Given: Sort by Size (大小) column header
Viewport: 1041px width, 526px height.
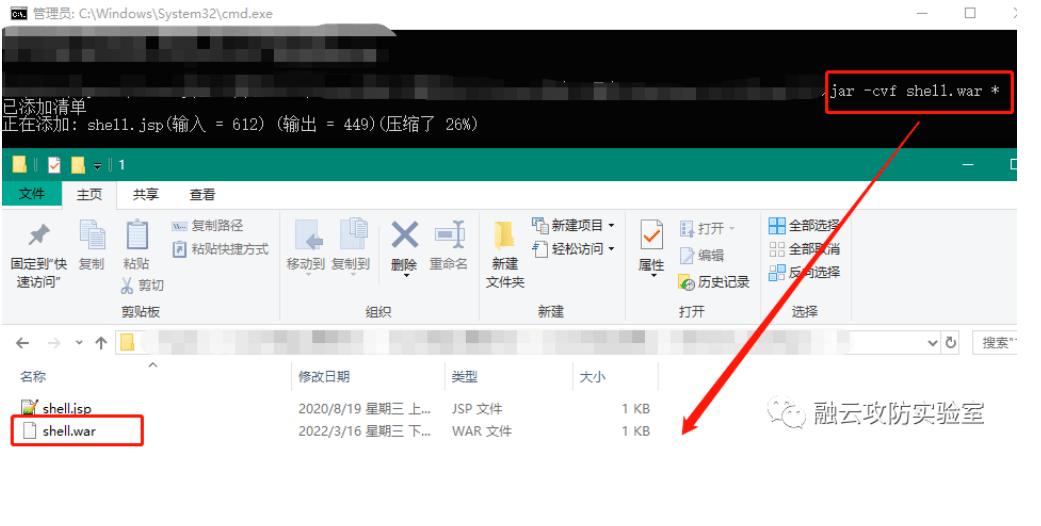Looking at the screenshot, I should tap(592, 377).
